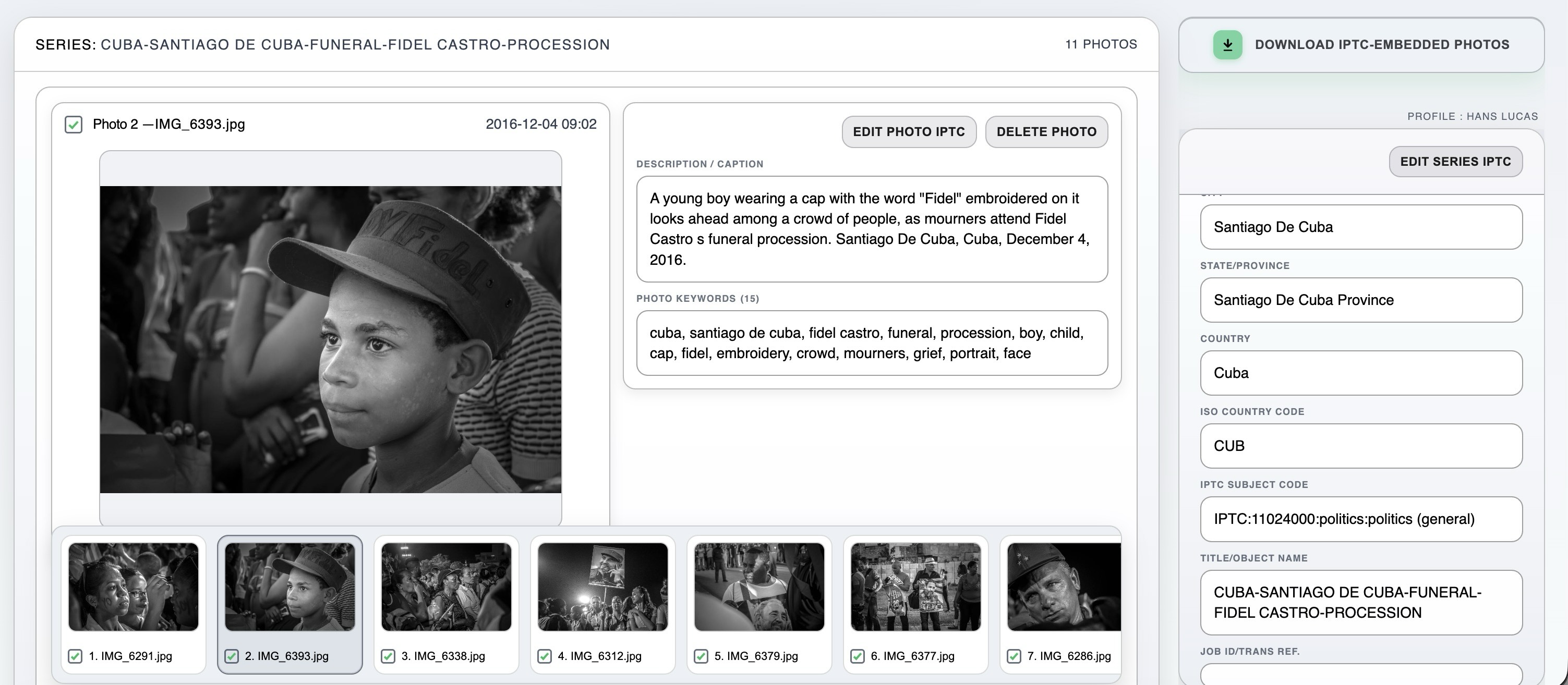
Task: Click Download IPTC-Embedded Photos
Action: click(1381, 45)
